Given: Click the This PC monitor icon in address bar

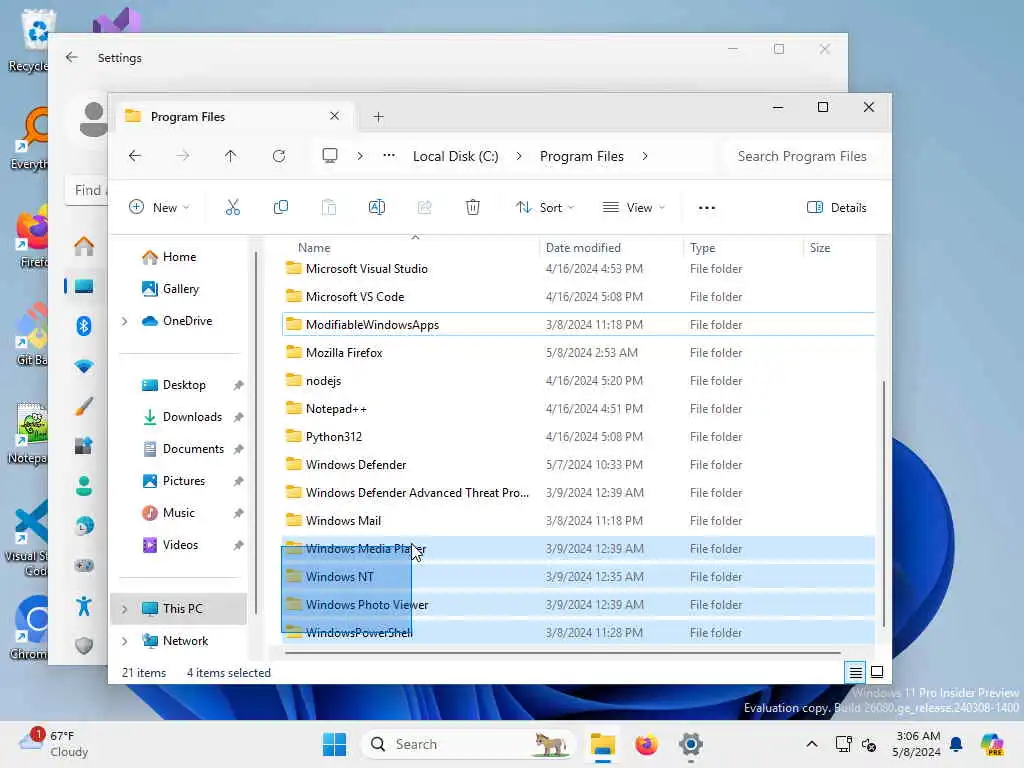Looking at the screenshot, I should tap(330, 155).
